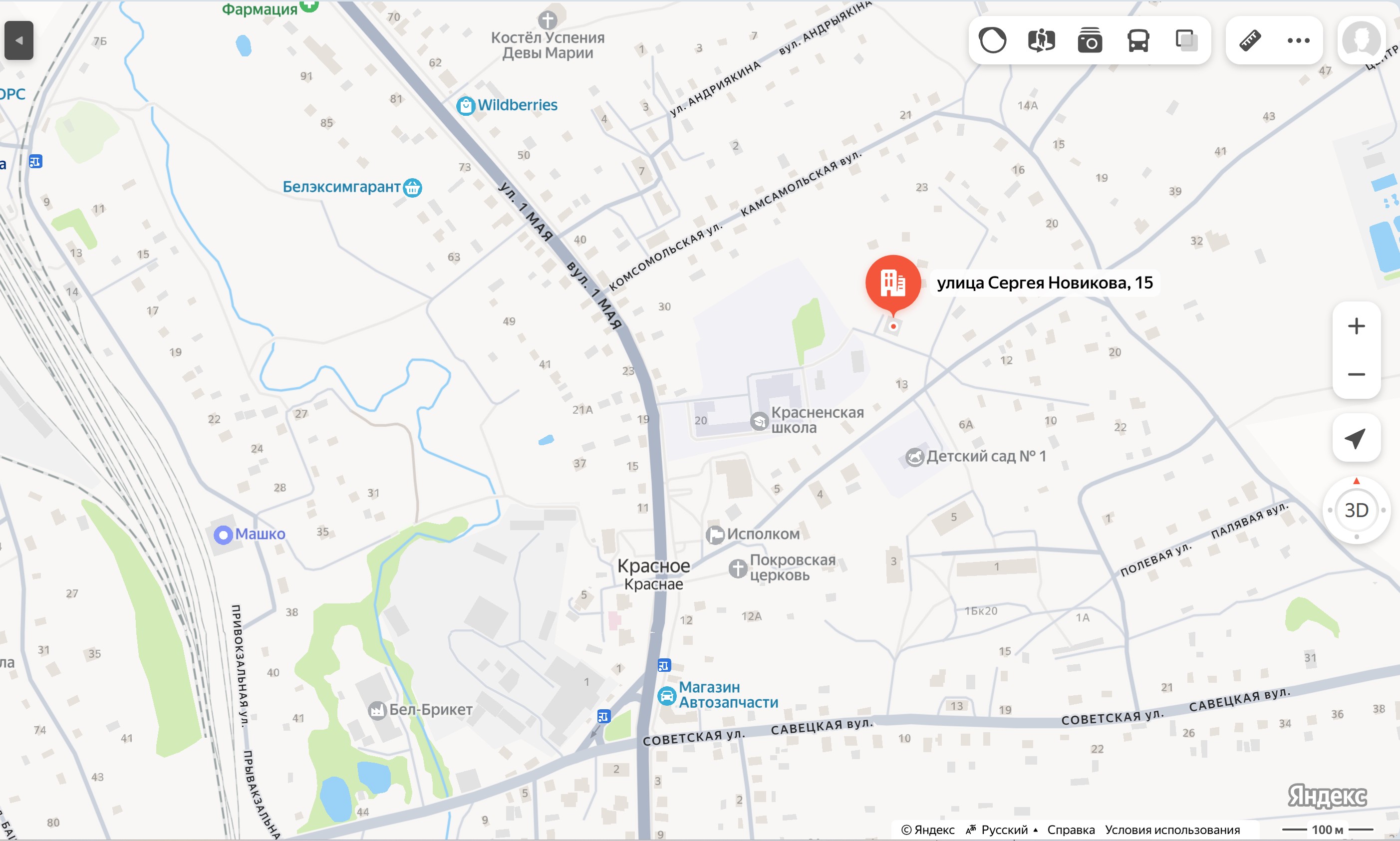Open the user profile avatar

point(1361,41)
